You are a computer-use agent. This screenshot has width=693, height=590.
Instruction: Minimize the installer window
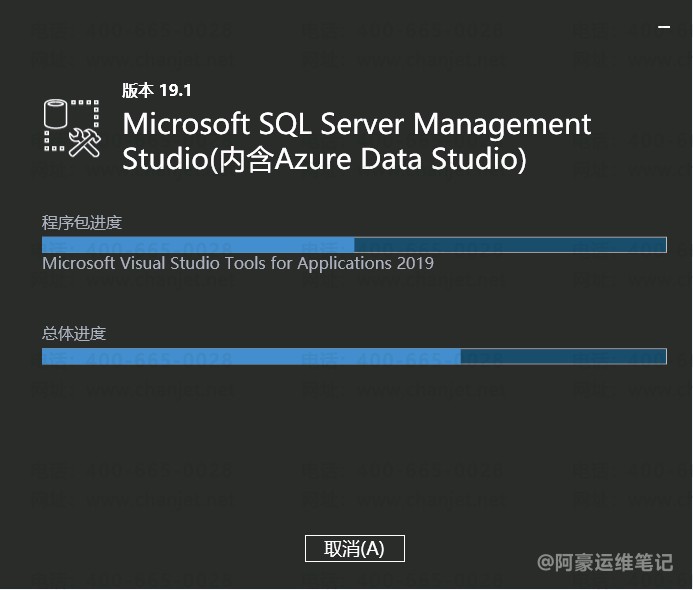click(x=664, y=27)
